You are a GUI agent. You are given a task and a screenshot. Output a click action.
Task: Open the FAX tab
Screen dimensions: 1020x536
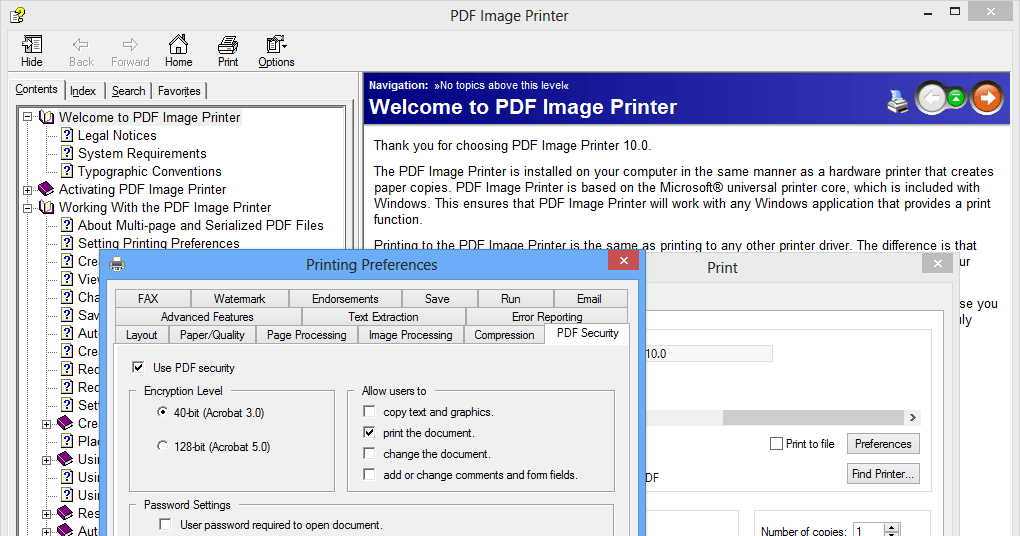(x=148, y=299)
